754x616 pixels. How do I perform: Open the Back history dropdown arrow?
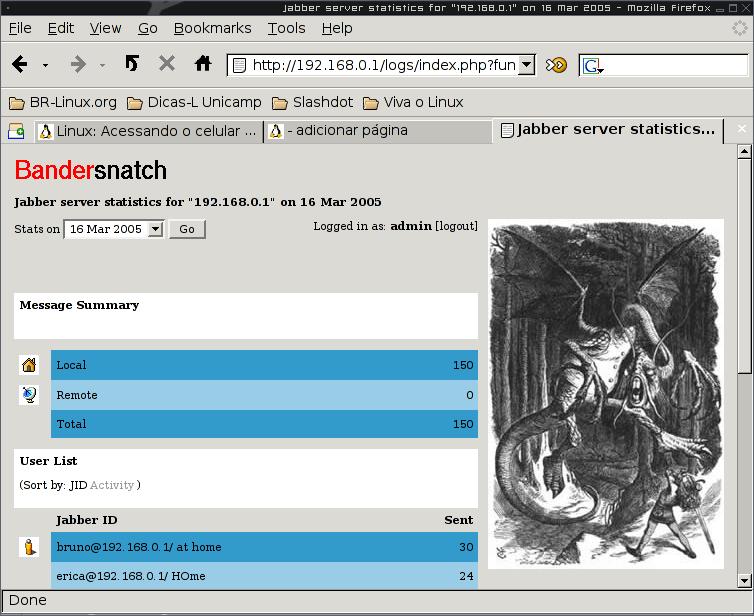click(45, 65)
